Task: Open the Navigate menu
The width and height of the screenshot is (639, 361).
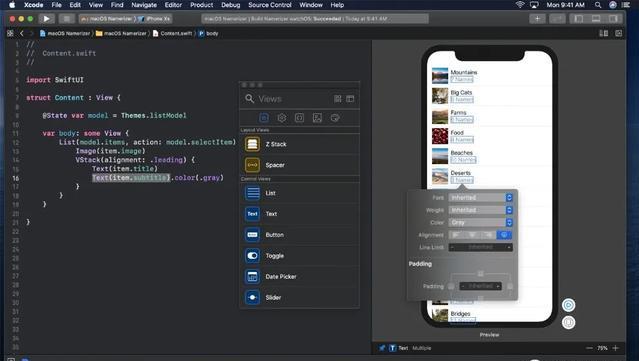Action: click(144, 5)
